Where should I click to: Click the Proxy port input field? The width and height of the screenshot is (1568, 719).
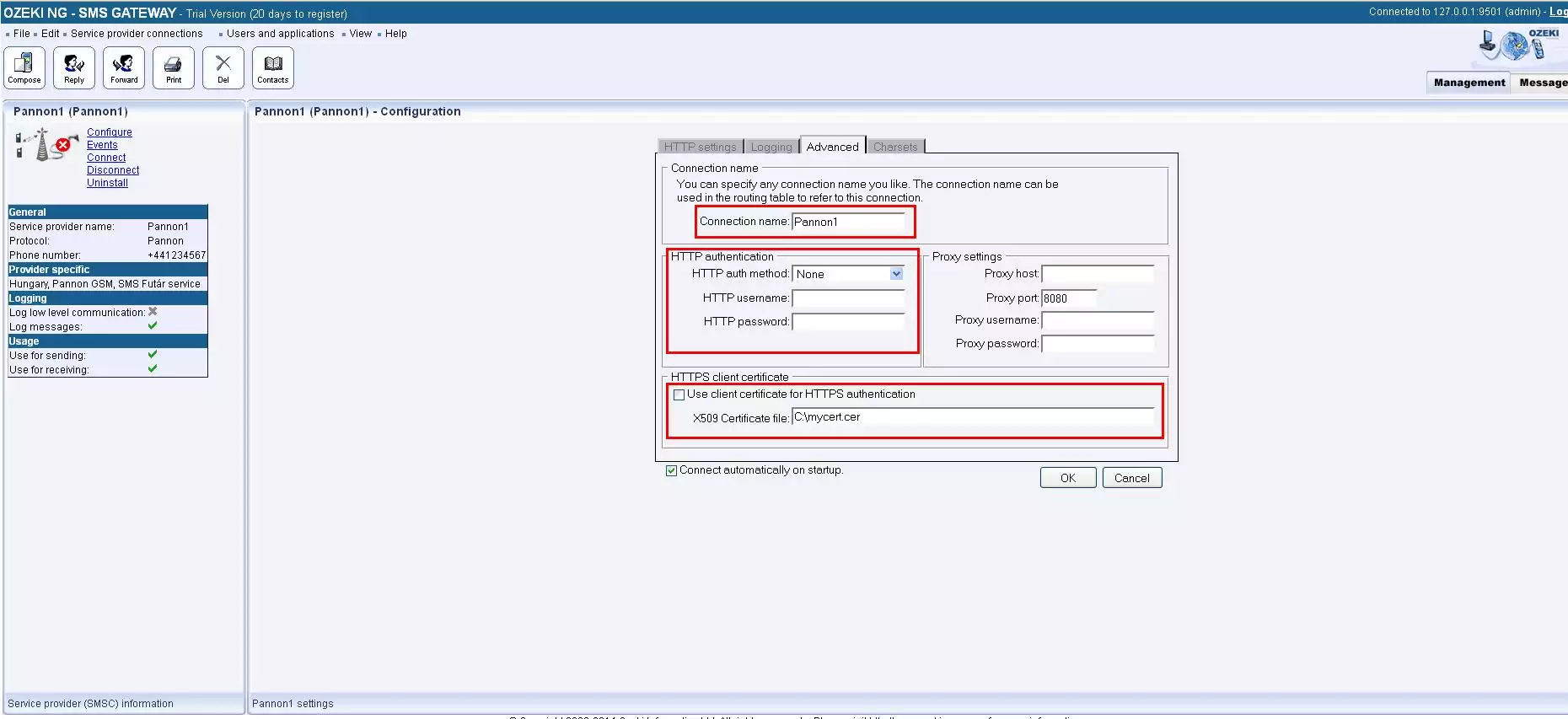1069,298
